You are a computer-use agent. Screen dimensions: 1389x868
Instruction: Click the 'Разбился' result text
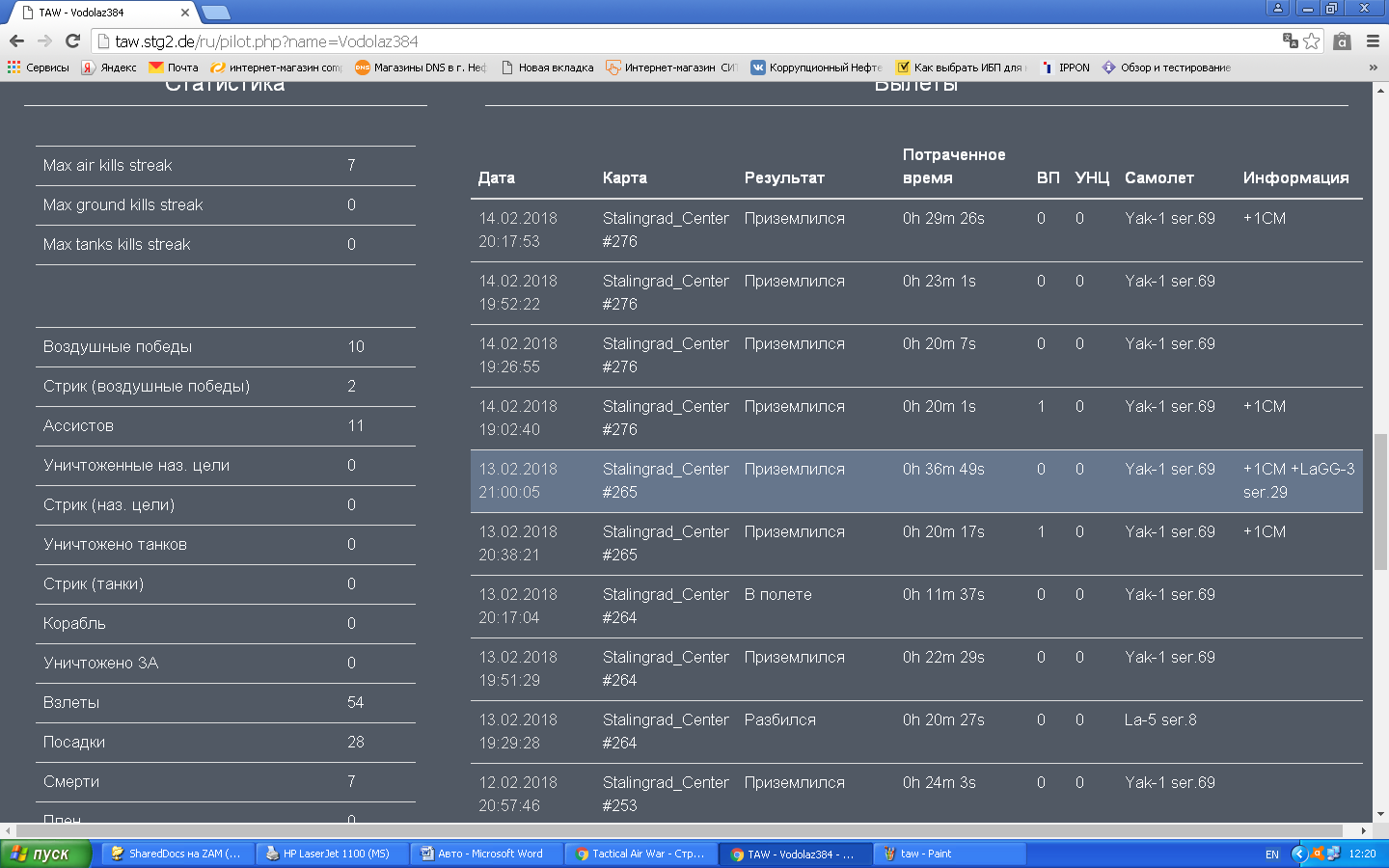pyautogui.click(x=780, y=719)
